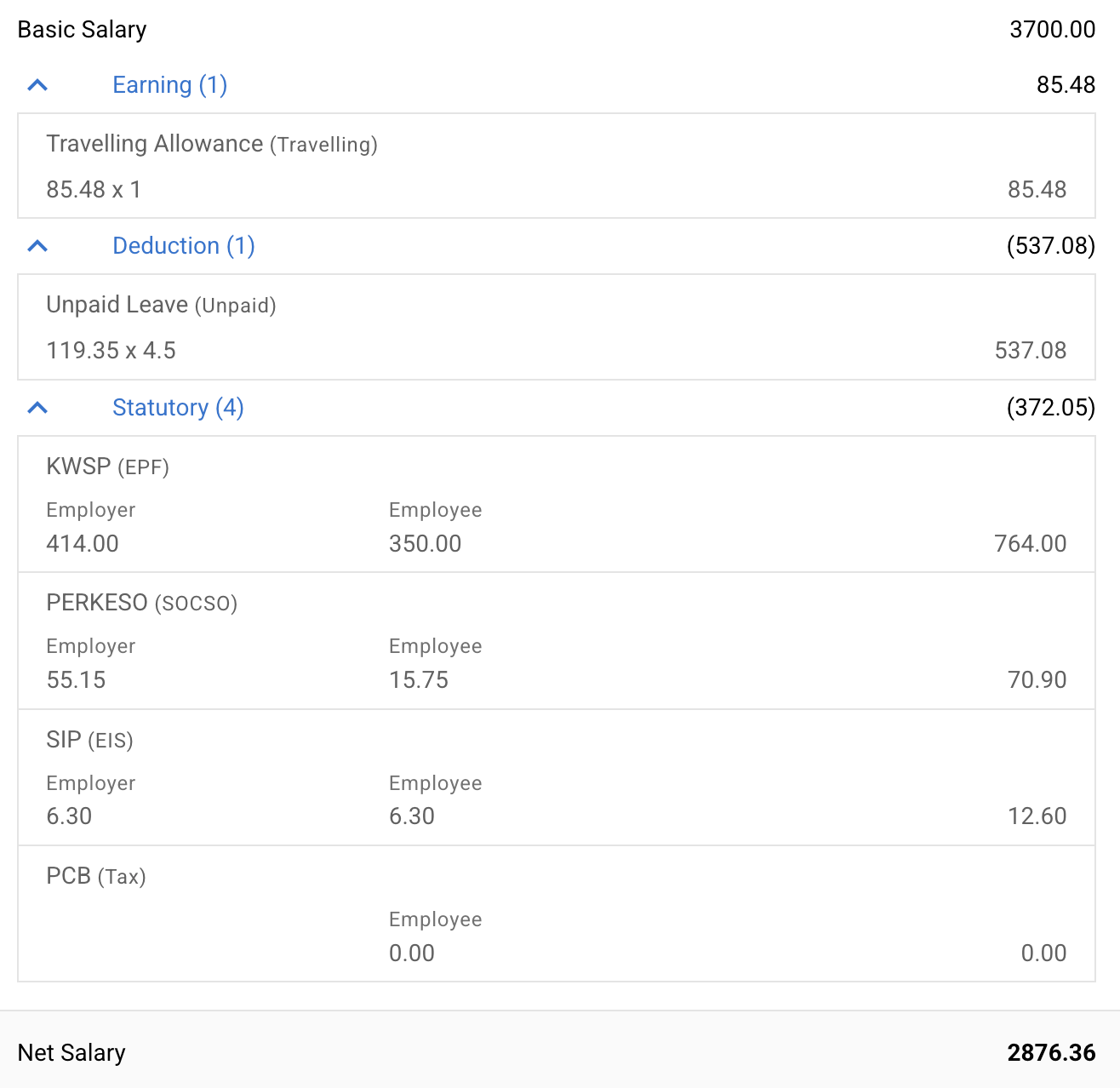
Task: Collapse the Deduction section chevron
Action: tap(37, 246)
